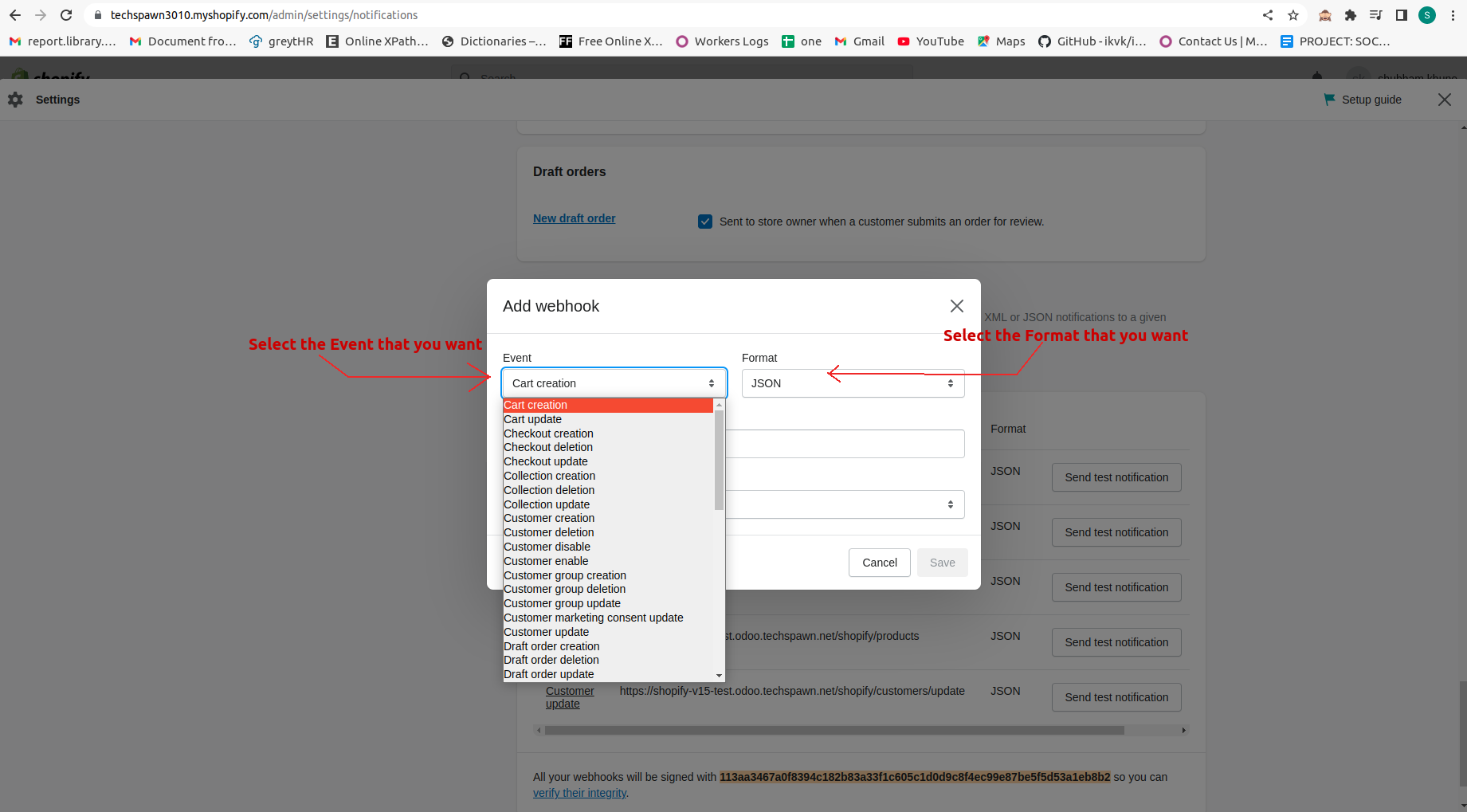Click the share icon in address bar
The image size is (1467, 812).
click(1267, 14)
